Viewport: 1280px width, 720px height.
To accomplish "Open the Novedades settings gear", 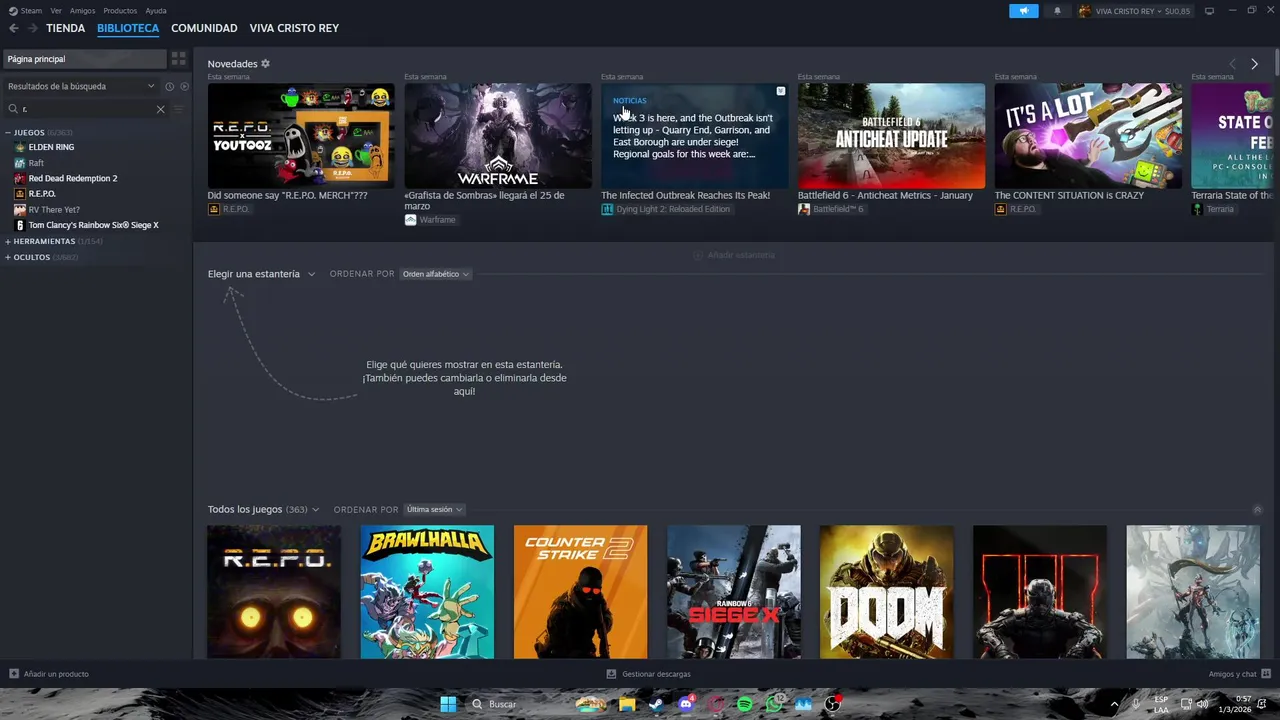I will coord(265,64).
